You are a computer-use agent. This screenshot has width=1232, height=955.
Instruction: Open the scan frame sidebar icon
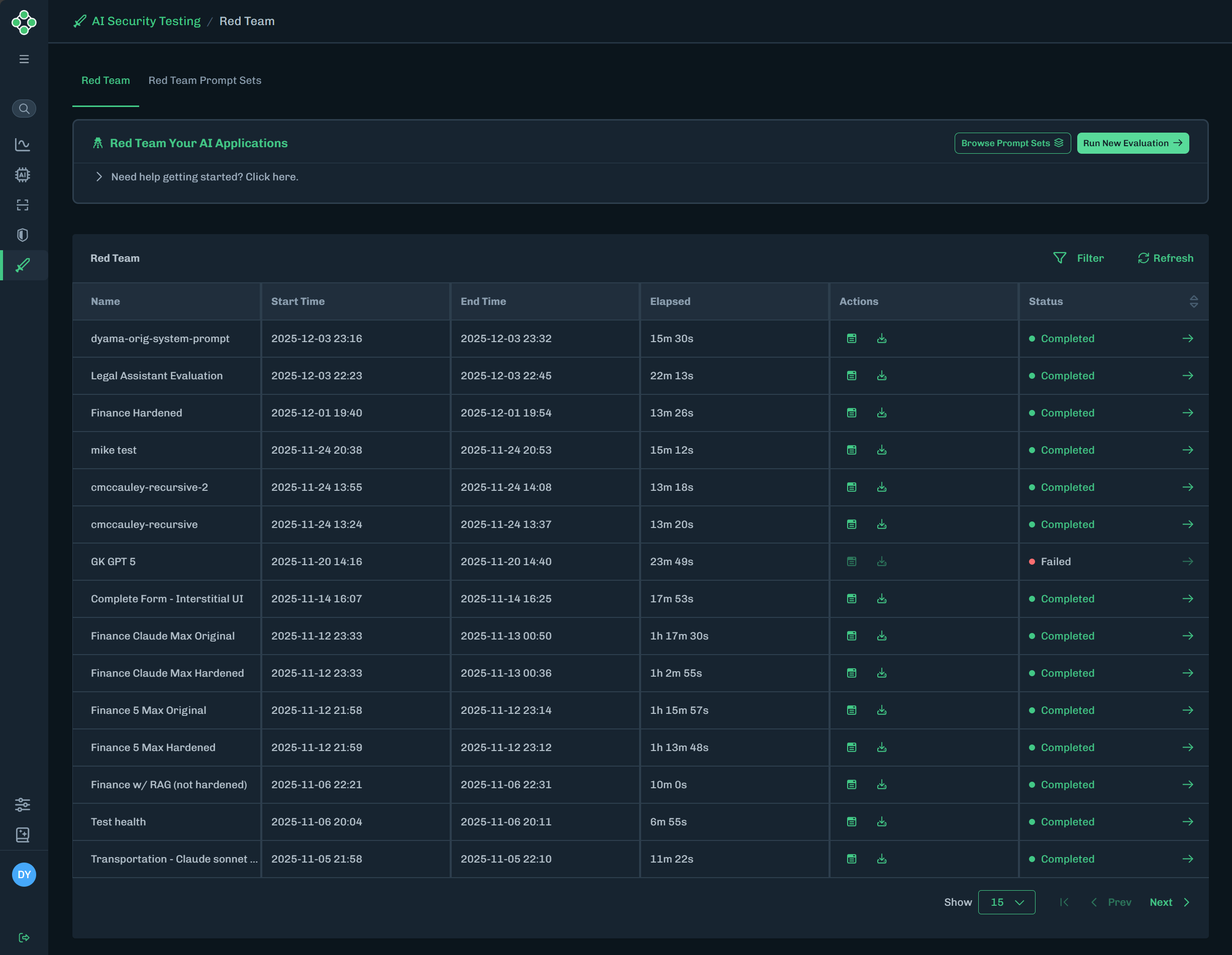point(23,205)
